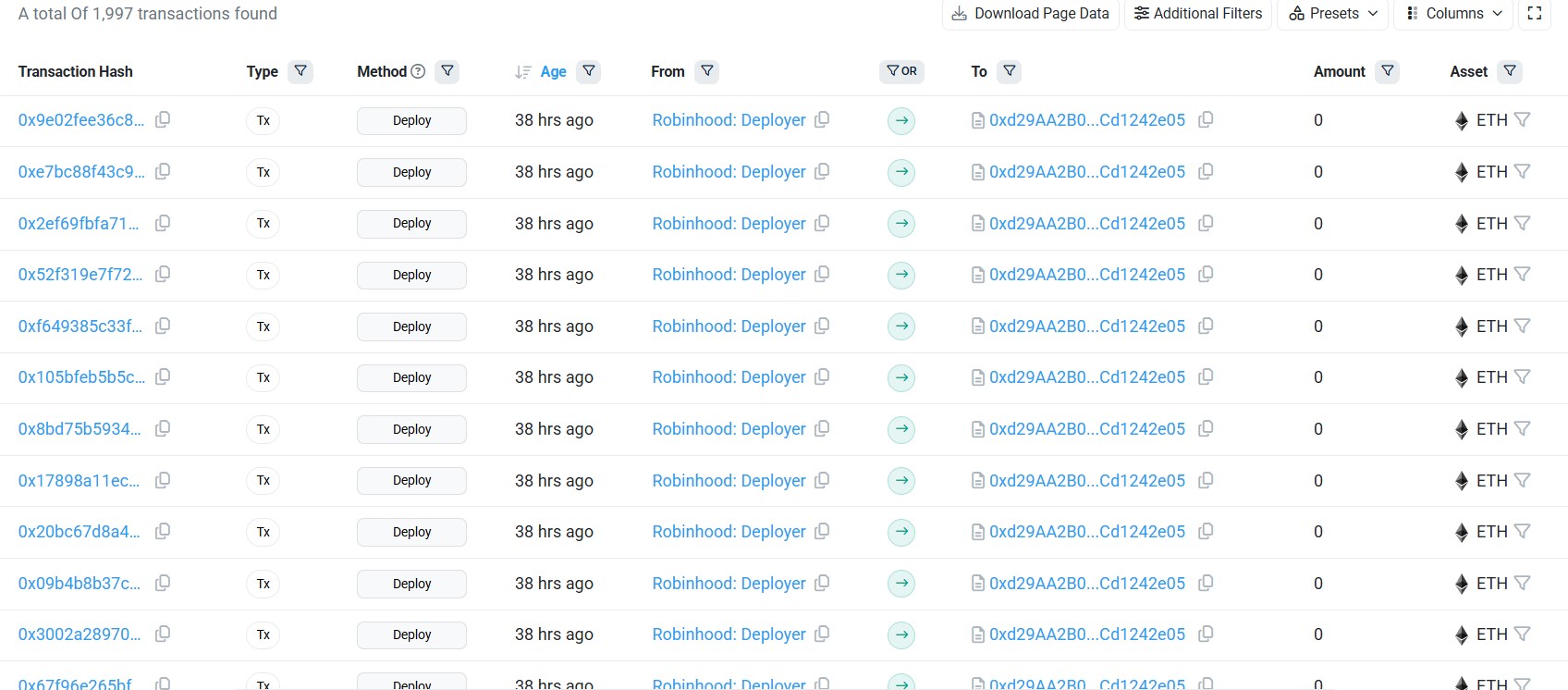The width and height of the screenshot is (1568, 690).
Task: Copy the To address in second row
Action: point(1206,171)
